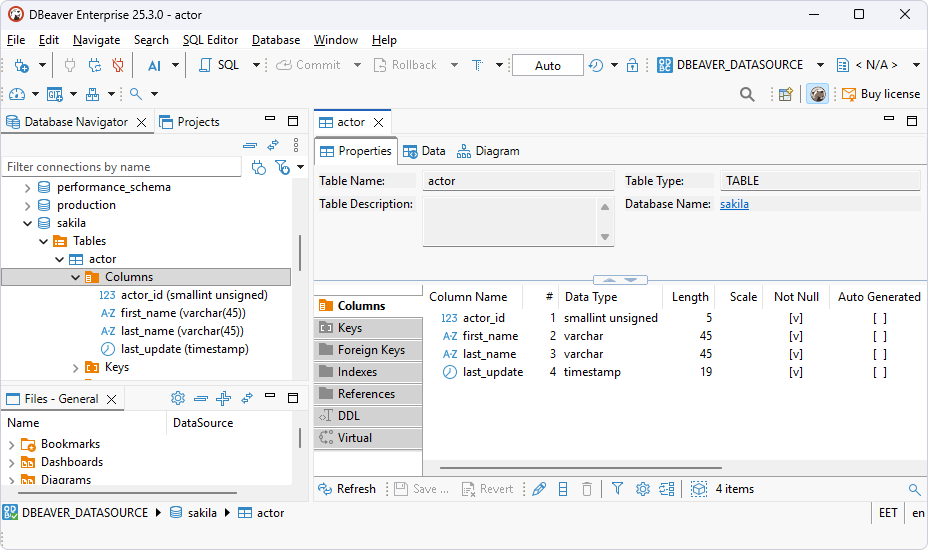928x550 pixels.
Task: Click the Git toolbar icon
Action: (x=55, y=94)
